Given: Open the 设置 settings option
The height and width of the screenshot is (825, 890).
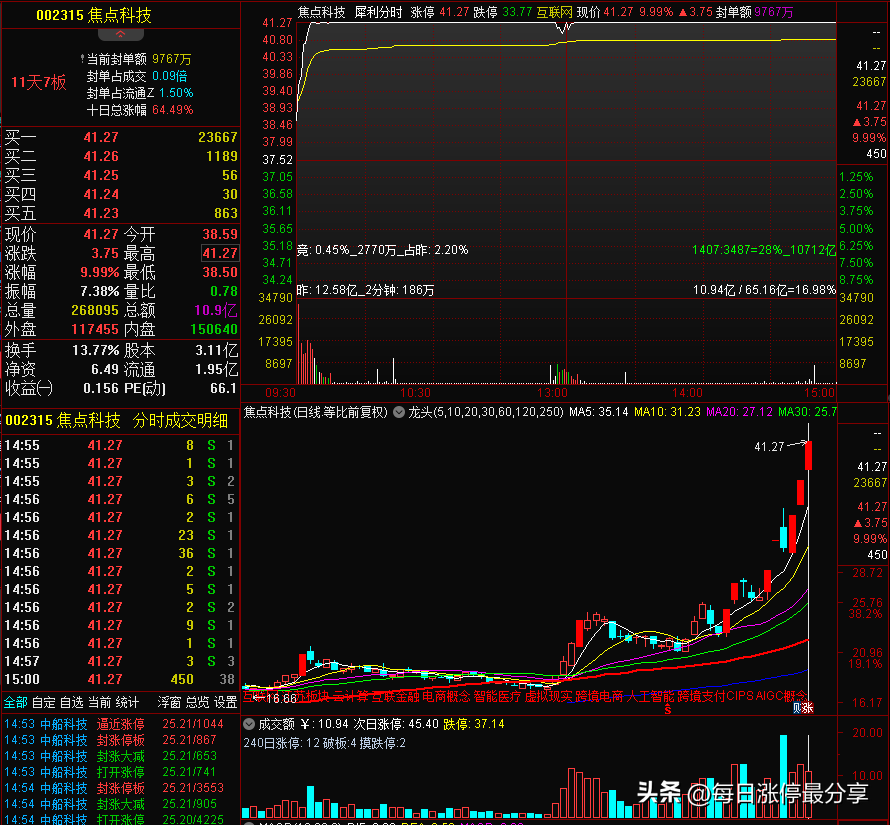Looking at the screenshot, I should pos(225,702).
